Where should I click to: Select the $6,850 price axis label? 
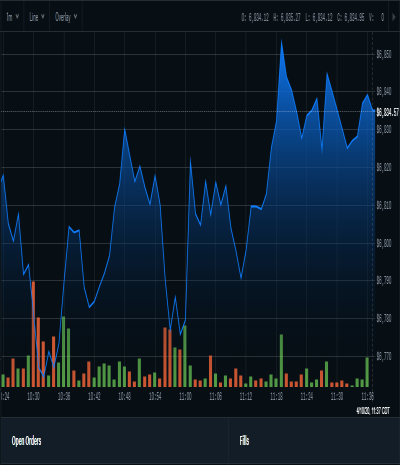pos(384,54)
